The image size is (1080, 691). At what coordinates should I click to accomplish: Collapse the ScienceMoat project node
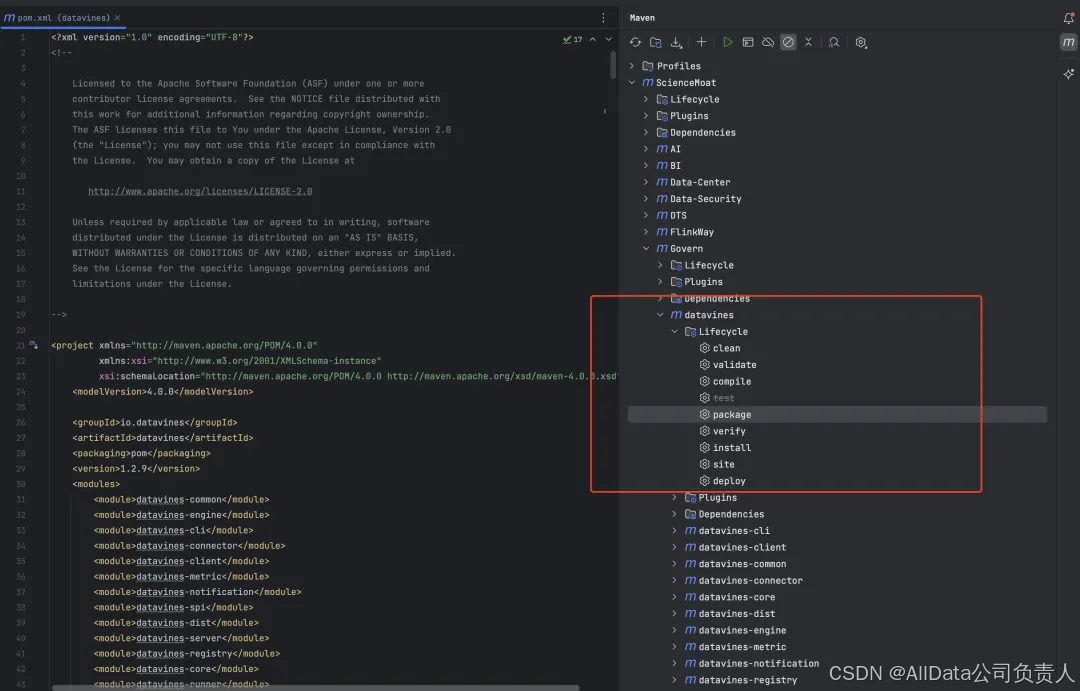(x=632, y=83)
